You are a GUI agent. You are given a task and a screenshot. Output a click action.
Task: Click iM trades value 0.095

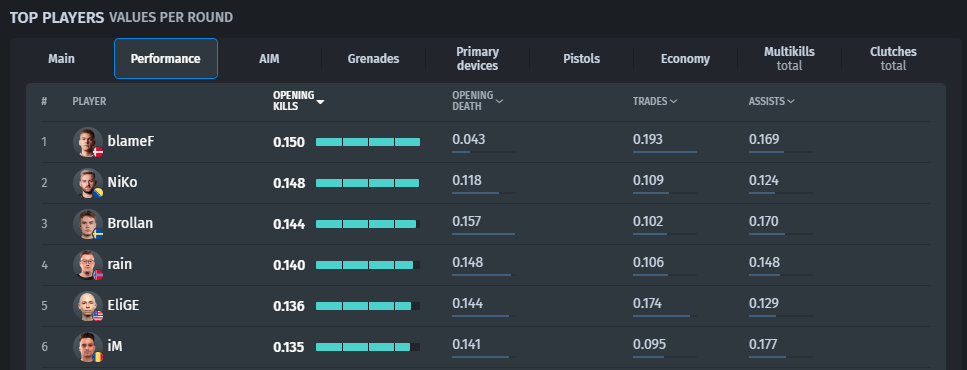[x=649, y=345]
